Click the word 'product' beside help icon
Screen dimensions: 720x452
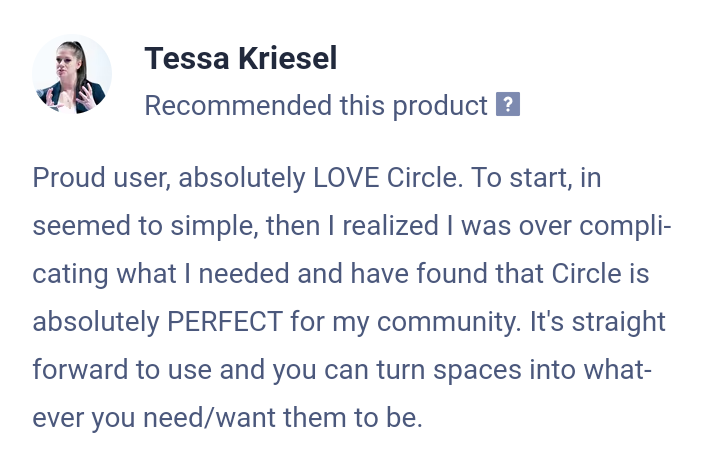440,106
